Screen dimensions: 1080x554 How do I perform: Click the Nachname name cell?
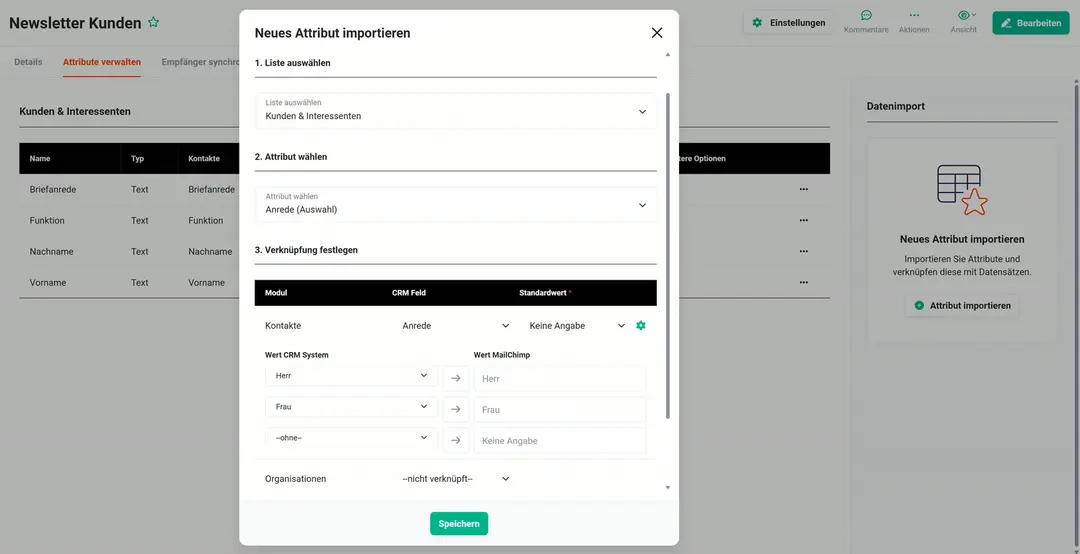tap(52, 252)
